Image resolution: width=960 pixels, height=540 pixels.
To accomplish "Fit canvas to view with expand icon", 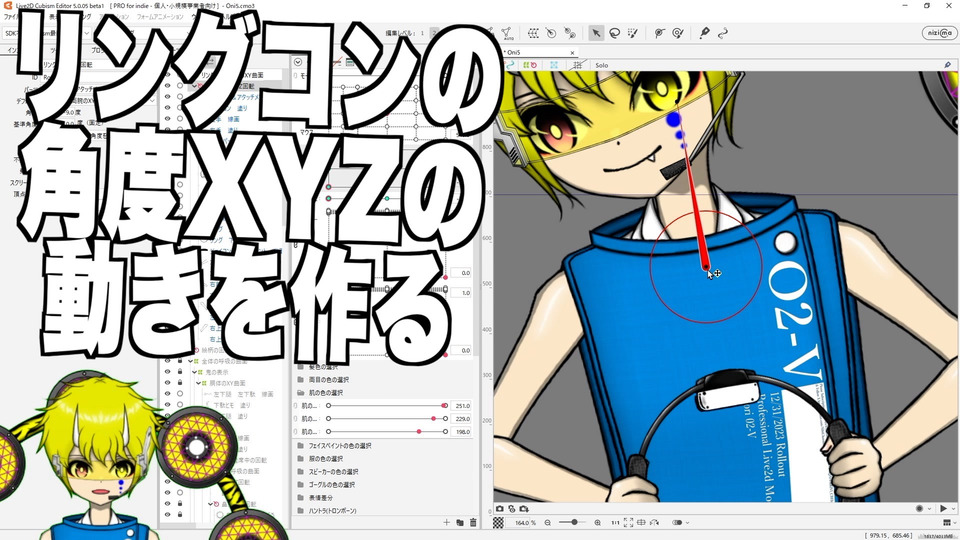I will point(628,523).
